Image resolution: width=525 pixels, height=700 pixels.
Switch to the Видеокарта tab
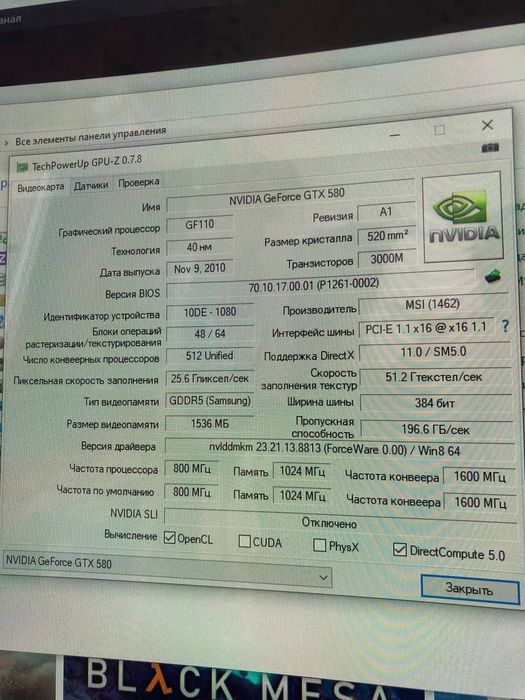click(x=40, y=188)
